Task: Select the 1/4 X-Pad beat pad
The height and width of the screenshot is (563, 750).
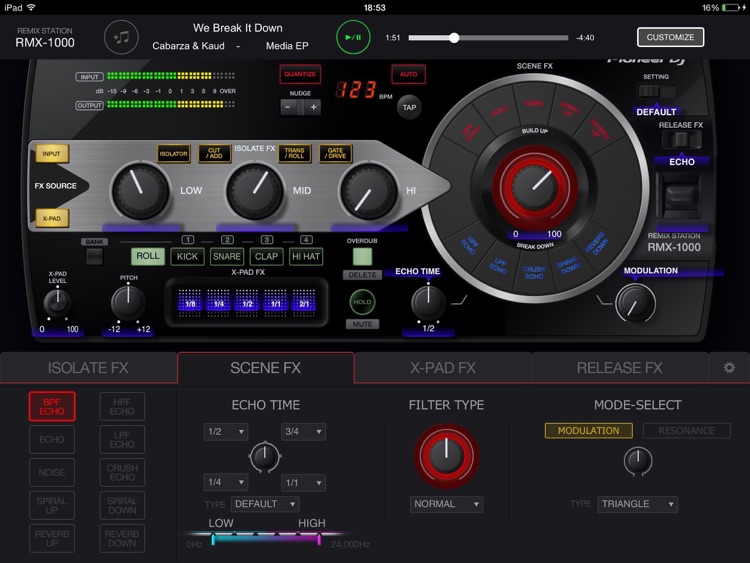Action: coord(219,303)
